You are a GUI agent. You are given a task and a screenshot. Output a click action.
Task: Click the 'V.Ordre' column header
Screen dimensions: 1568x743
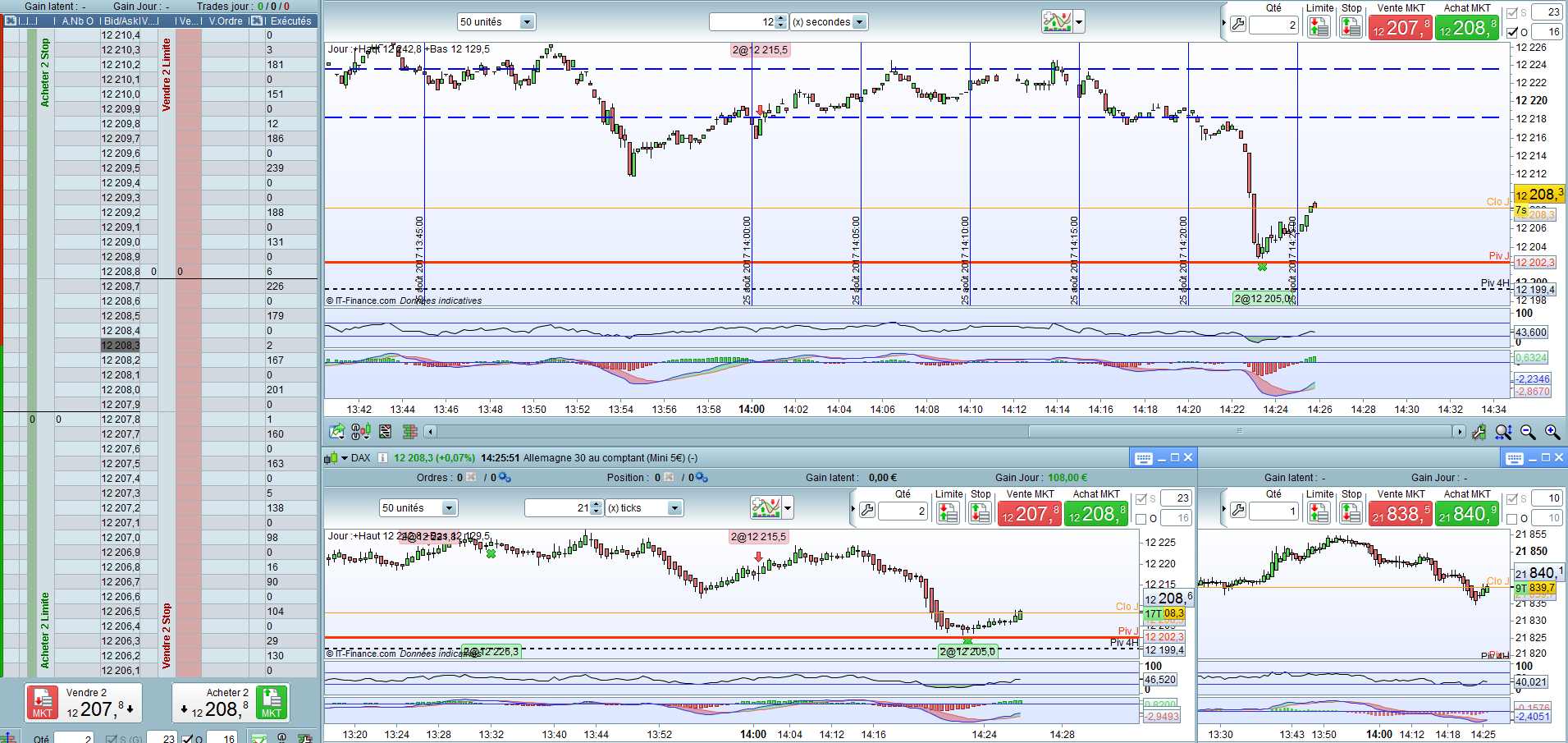pos(226,21)
